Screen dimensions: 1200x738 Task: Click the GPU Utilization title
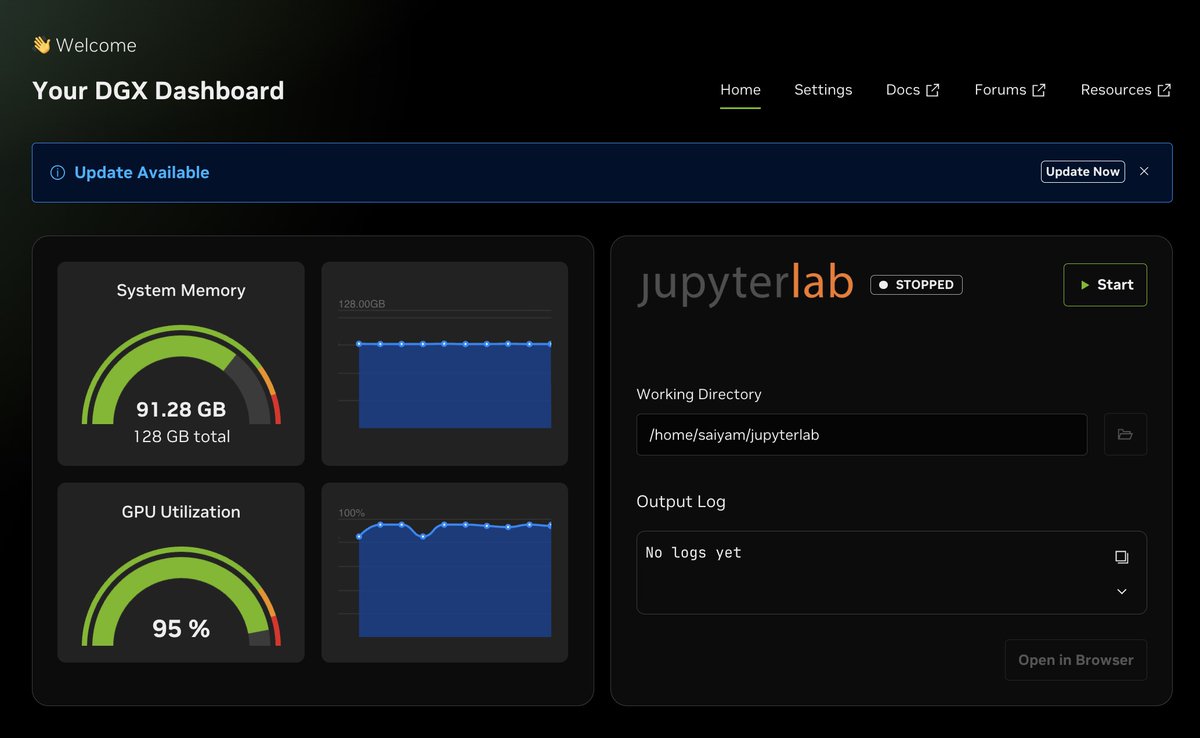181,512
